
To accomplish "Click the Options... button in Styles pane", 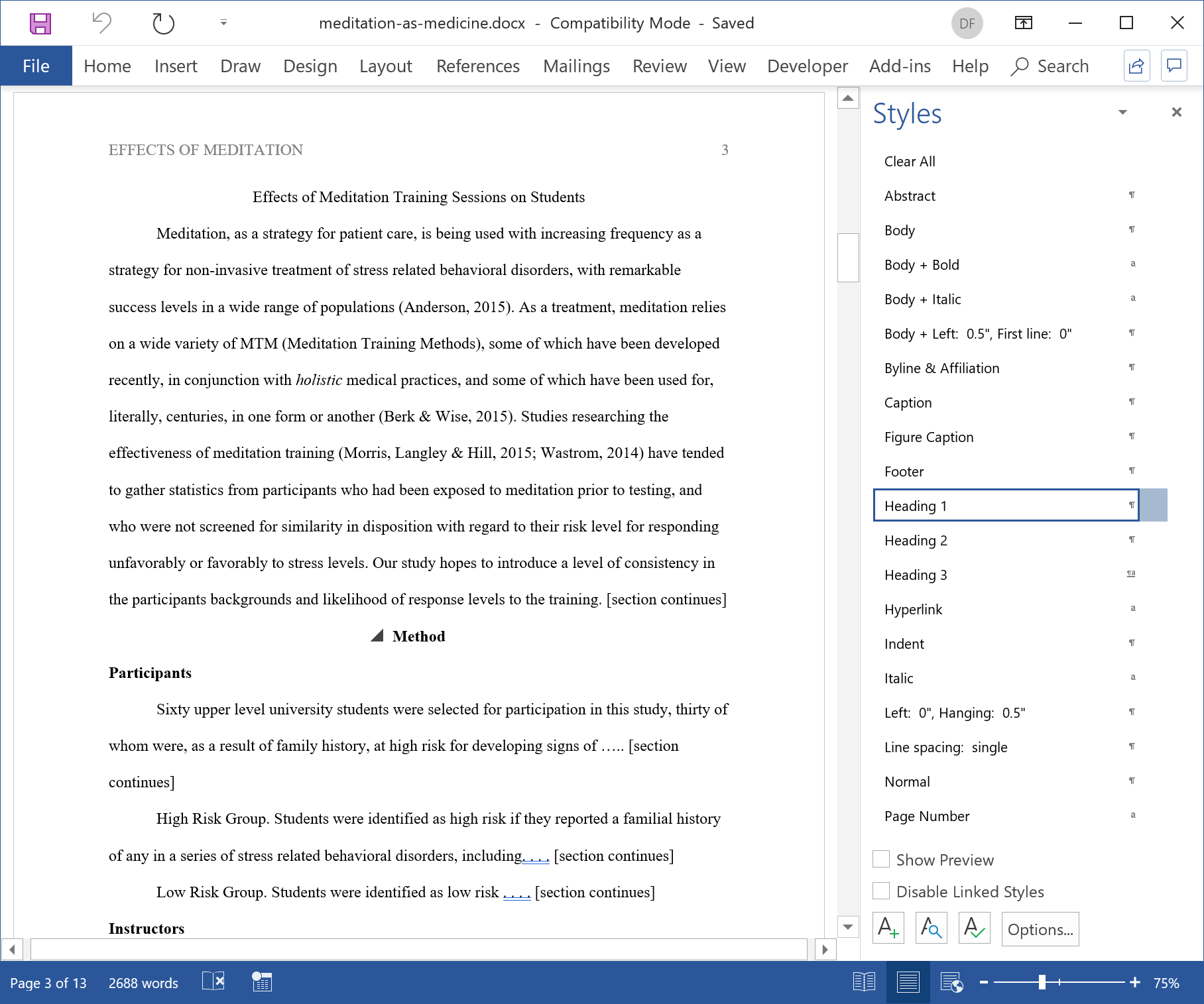I will click(1040, 929).
